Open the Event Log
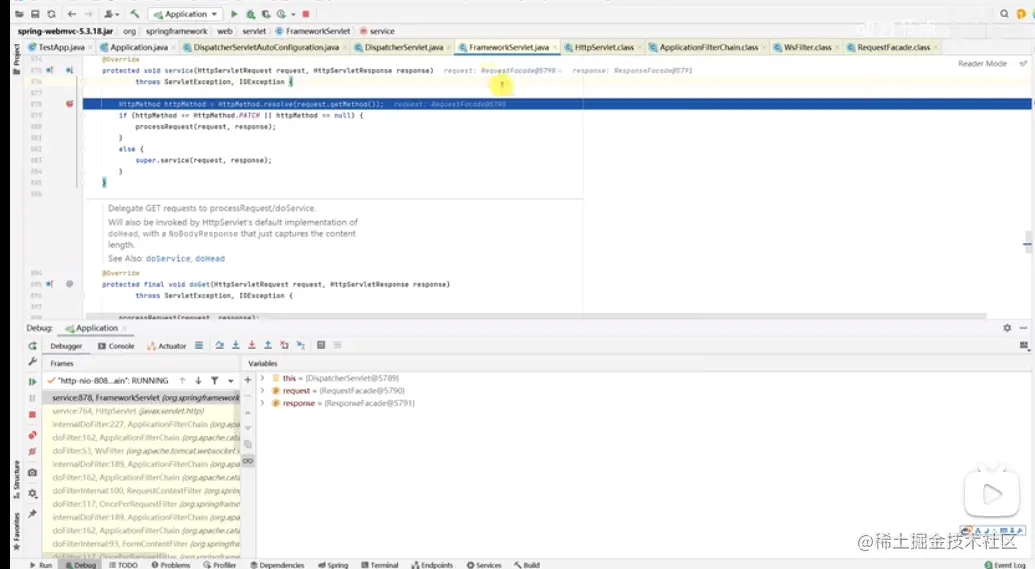1035x569 pixels. pyautogui.click(x=1005, y=565)
